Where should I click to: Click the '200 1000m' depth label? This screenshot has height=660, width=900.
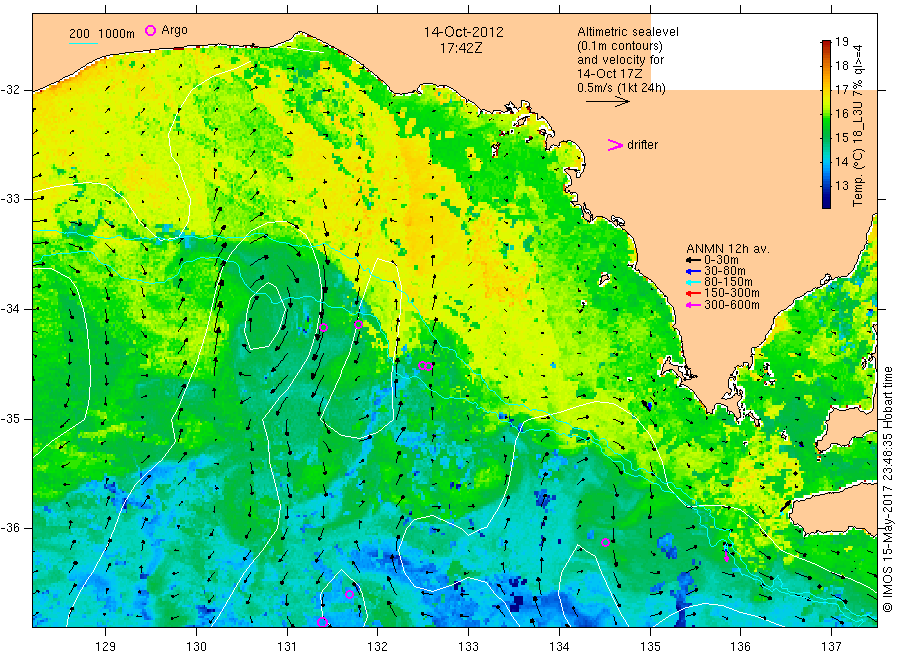point(102,33)
